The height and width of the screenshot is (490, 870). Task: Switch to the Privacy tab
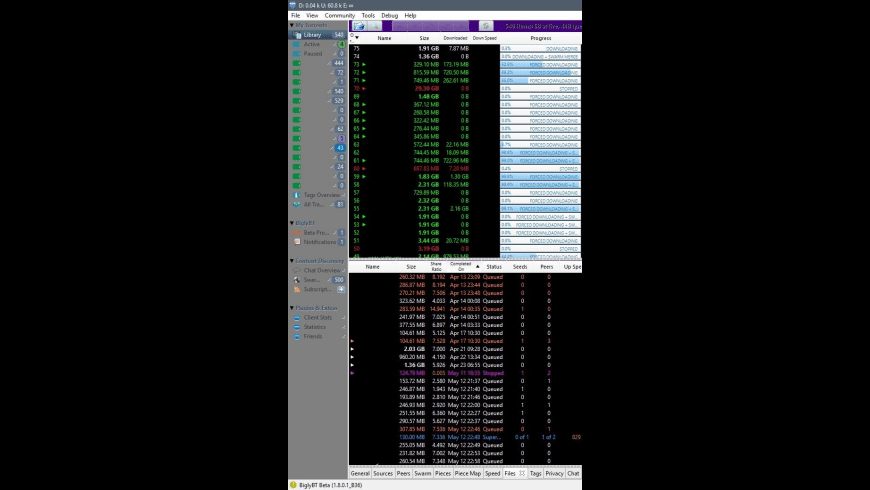(x=554, y=473)
